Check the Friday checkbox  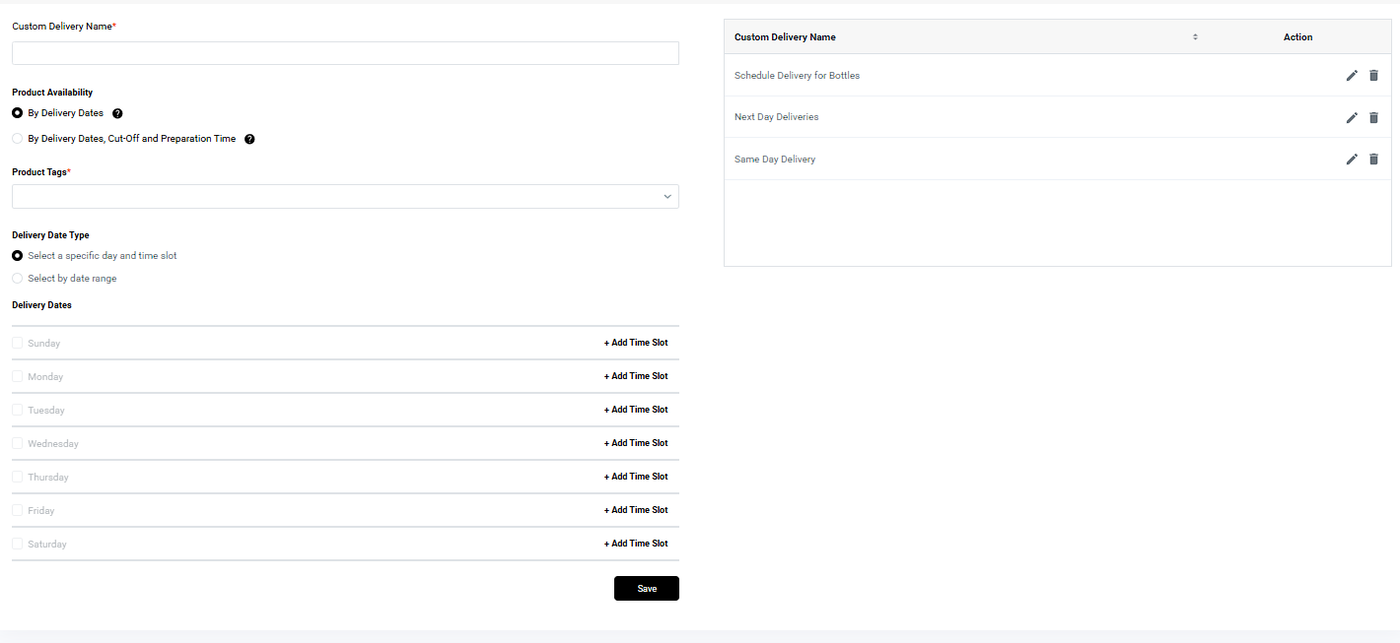pyautogui.click(x=17, y=510)
